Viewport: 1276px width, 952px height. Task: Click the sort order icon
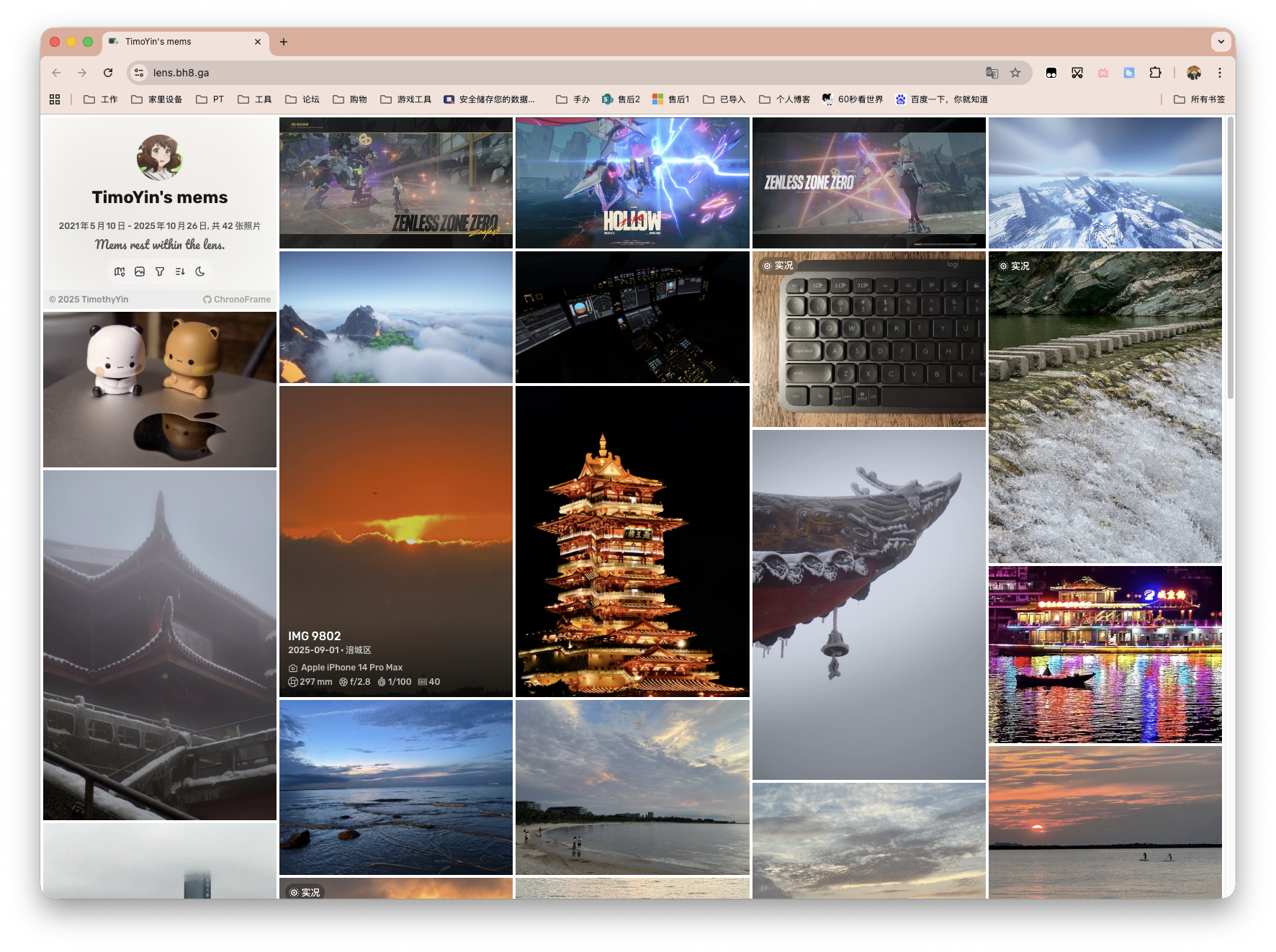[180, 271]
